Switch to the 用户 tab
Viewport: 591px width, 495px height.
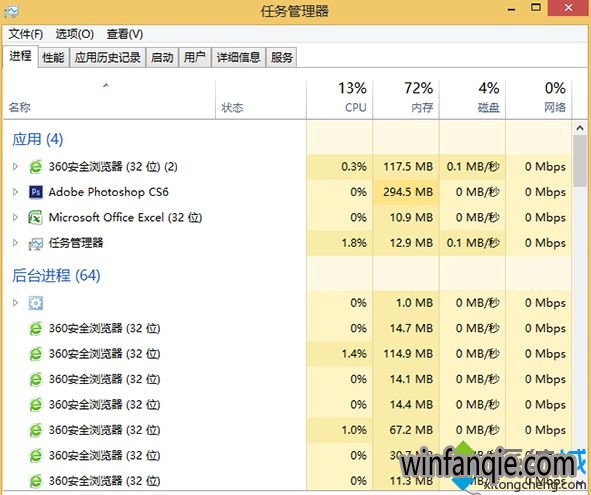[x=194, y=57]
